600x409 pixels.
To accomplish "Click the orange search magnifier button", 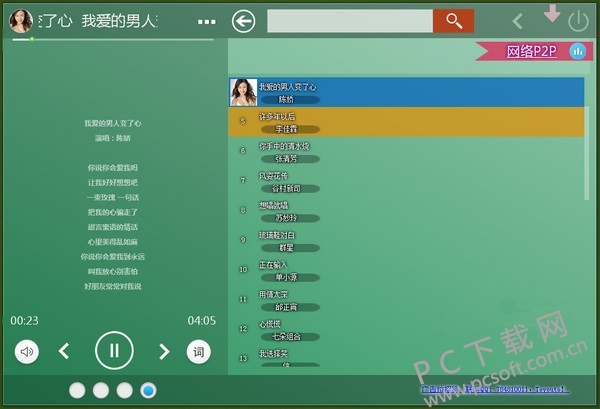I will point(453,21).
